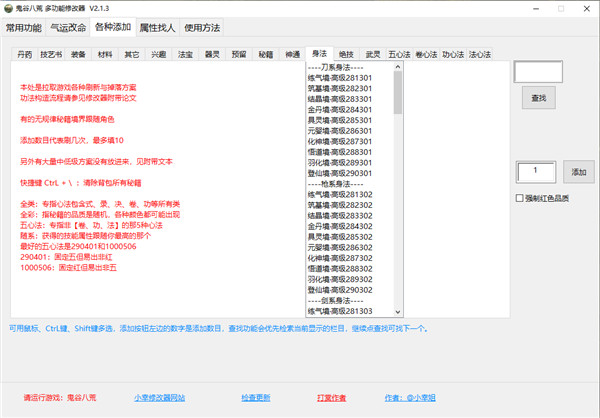Select list item ending in 283301
The height and width of the screenshot is (418, 600).
(x=350, y=99)
